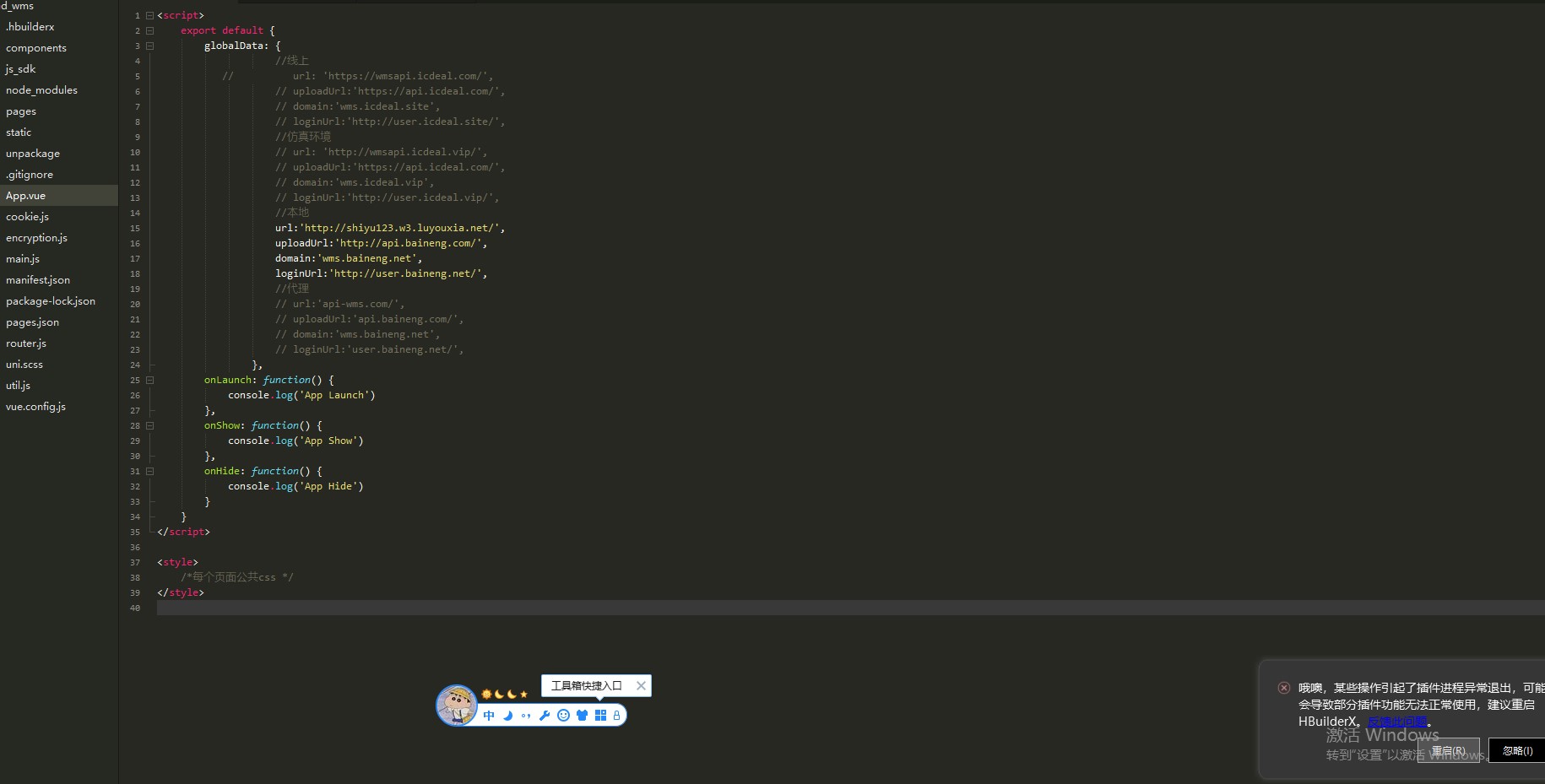Click the Shin-chan avatar on IME bar
Screen dimensions: 1545x784
[457, 705]
